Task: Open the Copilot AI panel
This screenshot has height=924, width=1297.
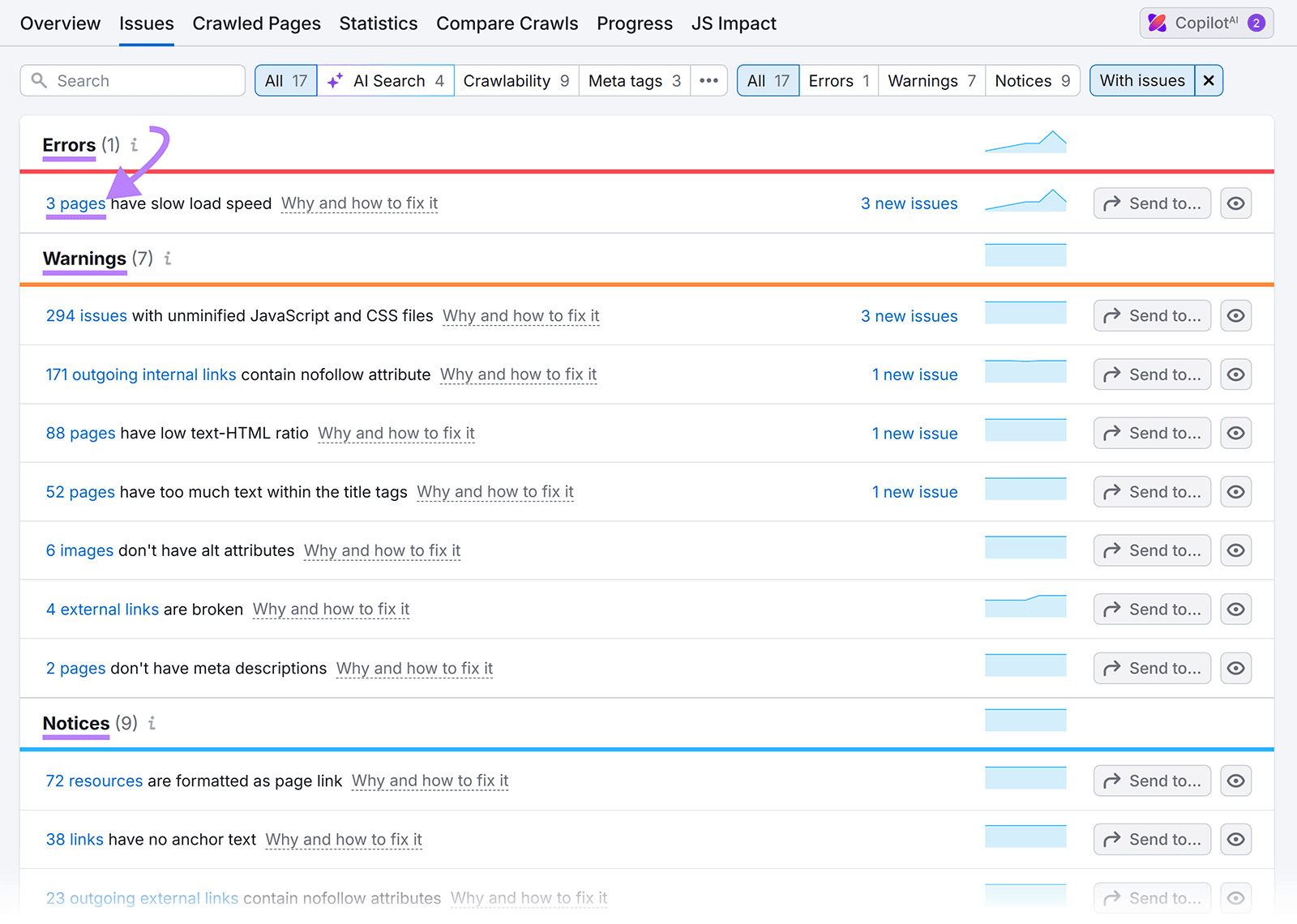Action: tap(1205, 23)
